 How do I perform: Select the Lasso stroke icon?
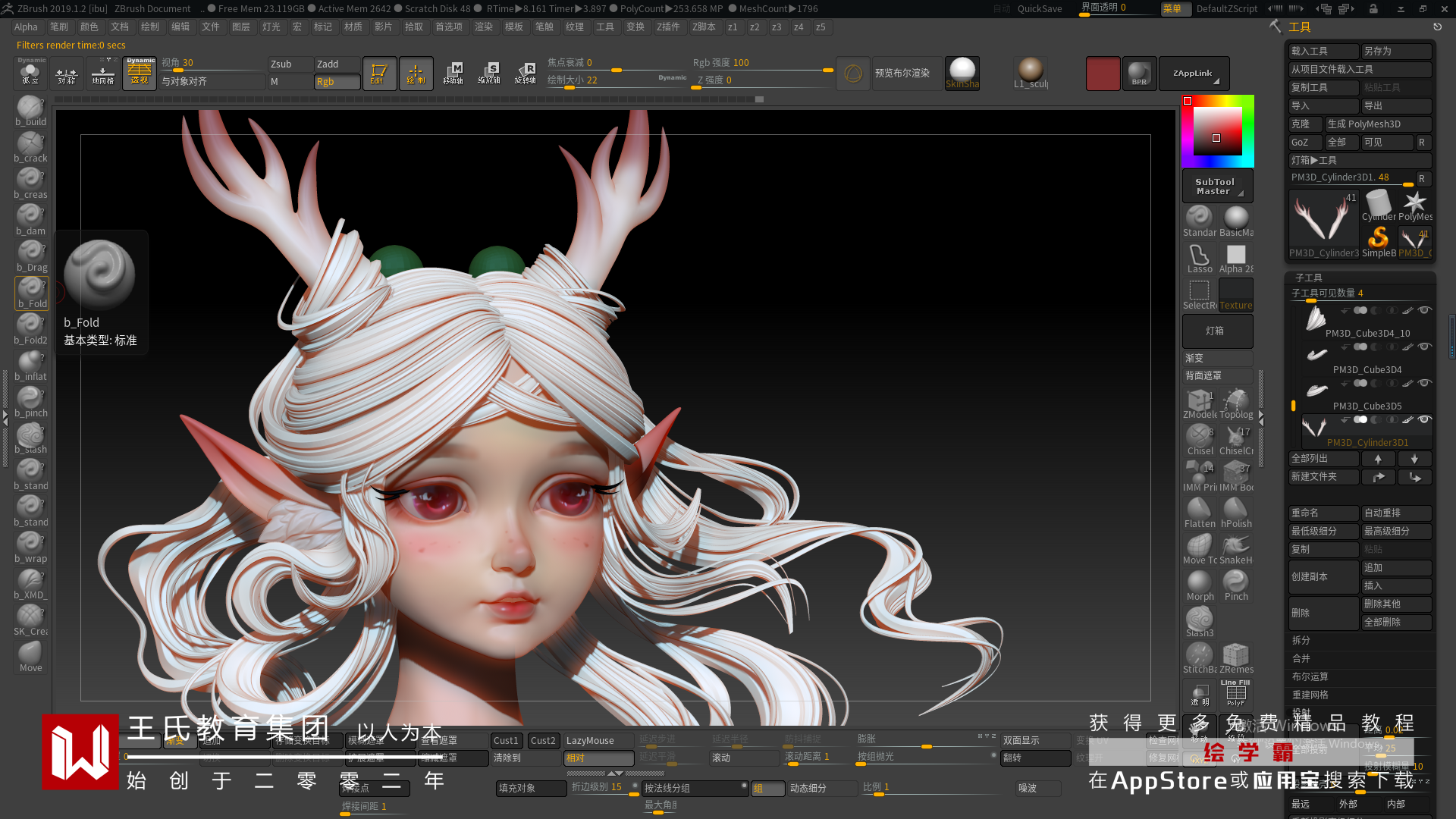pyautogui.click(x=1199, y=258)
